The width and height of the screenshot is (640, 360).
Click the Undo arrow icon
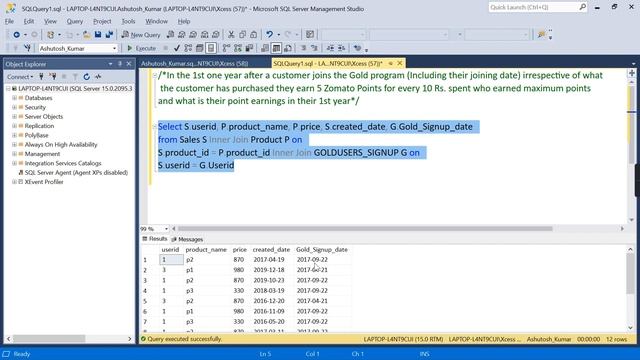tap(269, 35)
